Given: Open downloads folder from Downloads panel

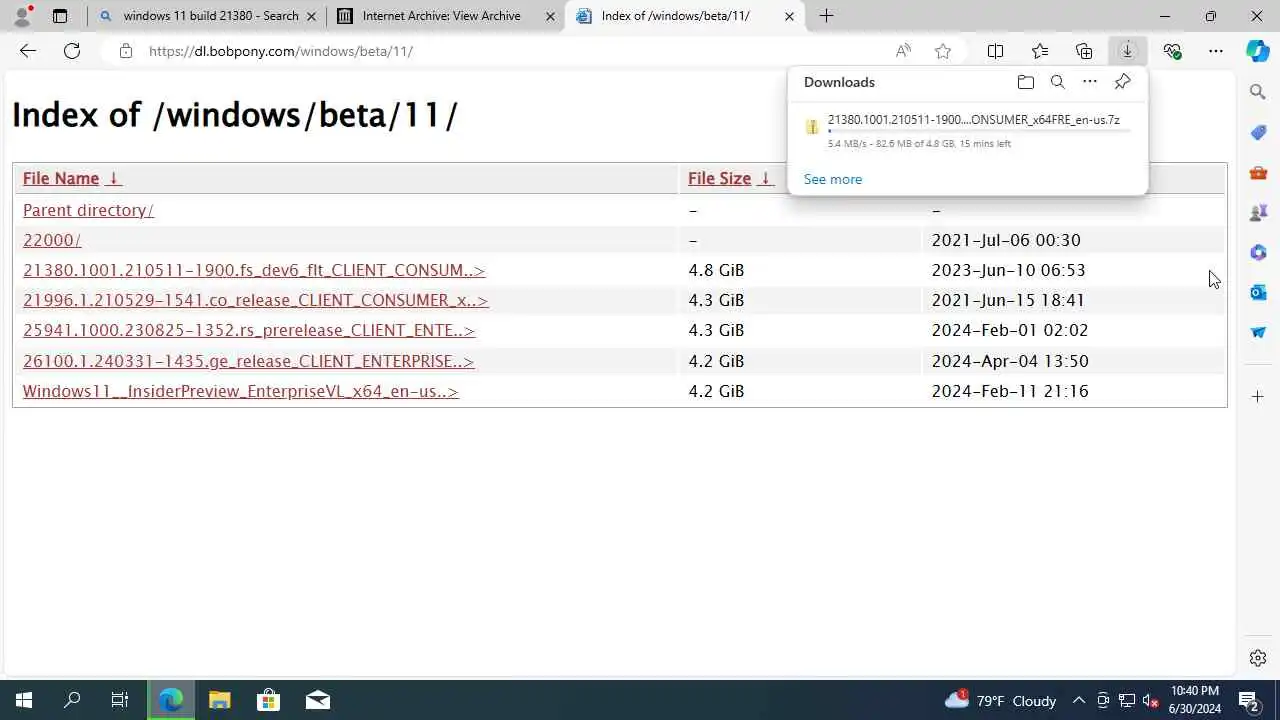Looking at the screenshot, I should point(1025,82).
